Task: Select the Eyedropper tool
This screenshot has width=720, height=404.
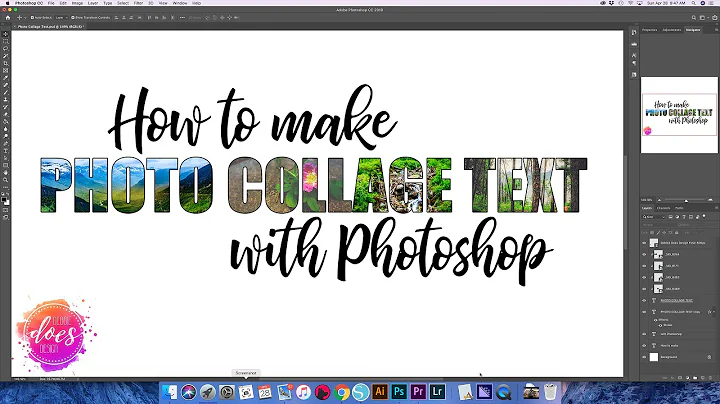Action: (x=6, y=78)
